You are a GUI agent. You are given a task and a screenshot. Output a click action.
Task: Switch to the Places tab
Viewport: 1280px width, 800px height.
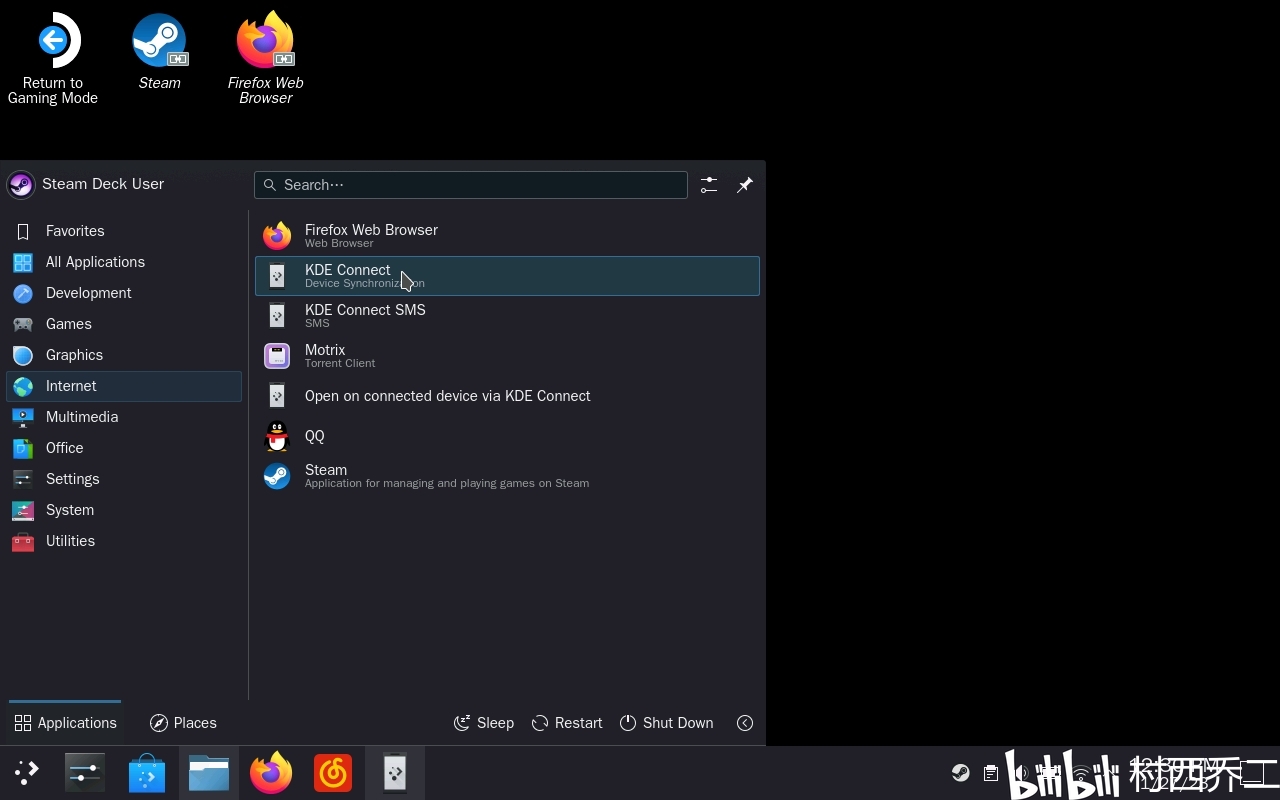click(183, 723)
